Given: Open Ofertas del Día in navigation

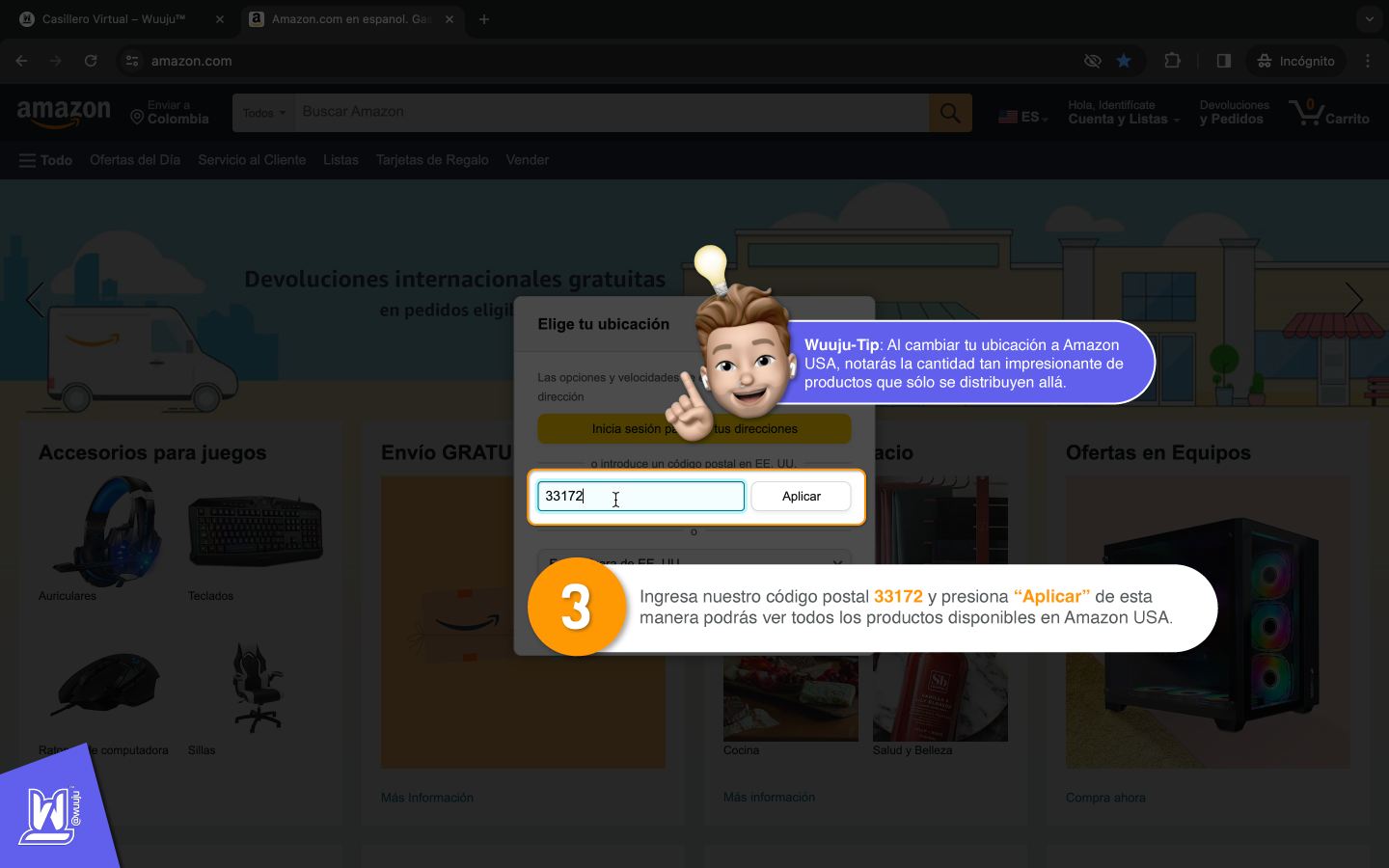Looking at the screenshot, I should coord(135,160).
